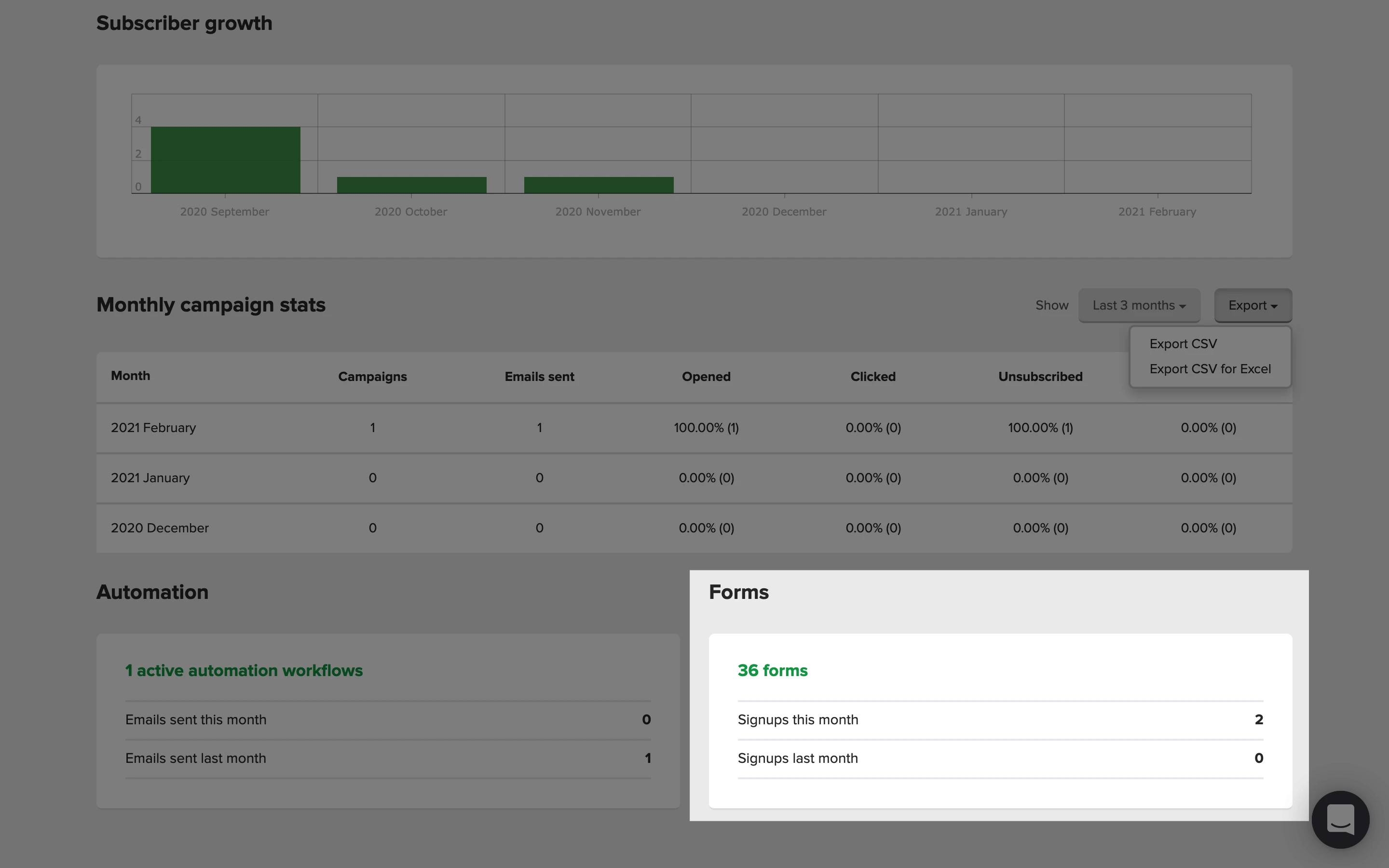Select the 2020 December table row

coord(160,528)
